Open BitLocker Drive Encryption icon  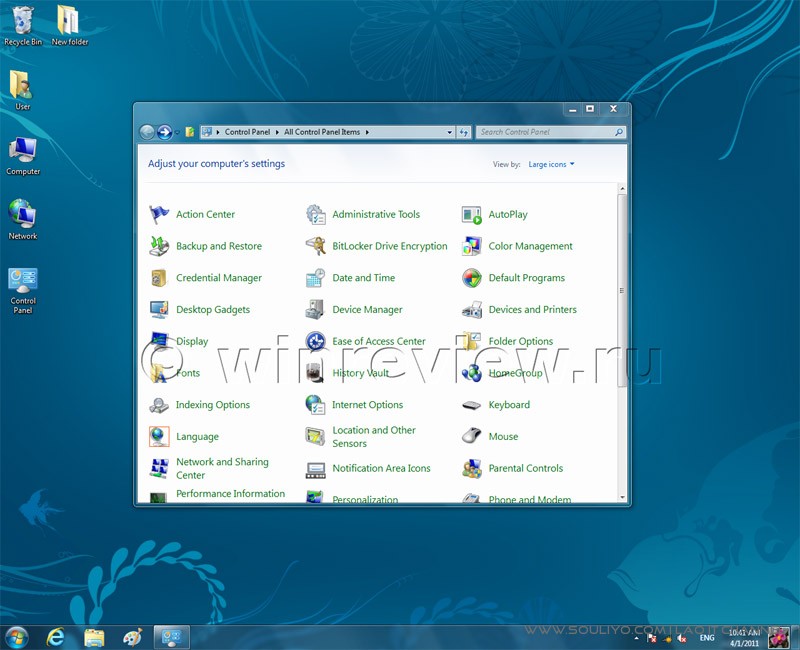[x=316, y=246]
